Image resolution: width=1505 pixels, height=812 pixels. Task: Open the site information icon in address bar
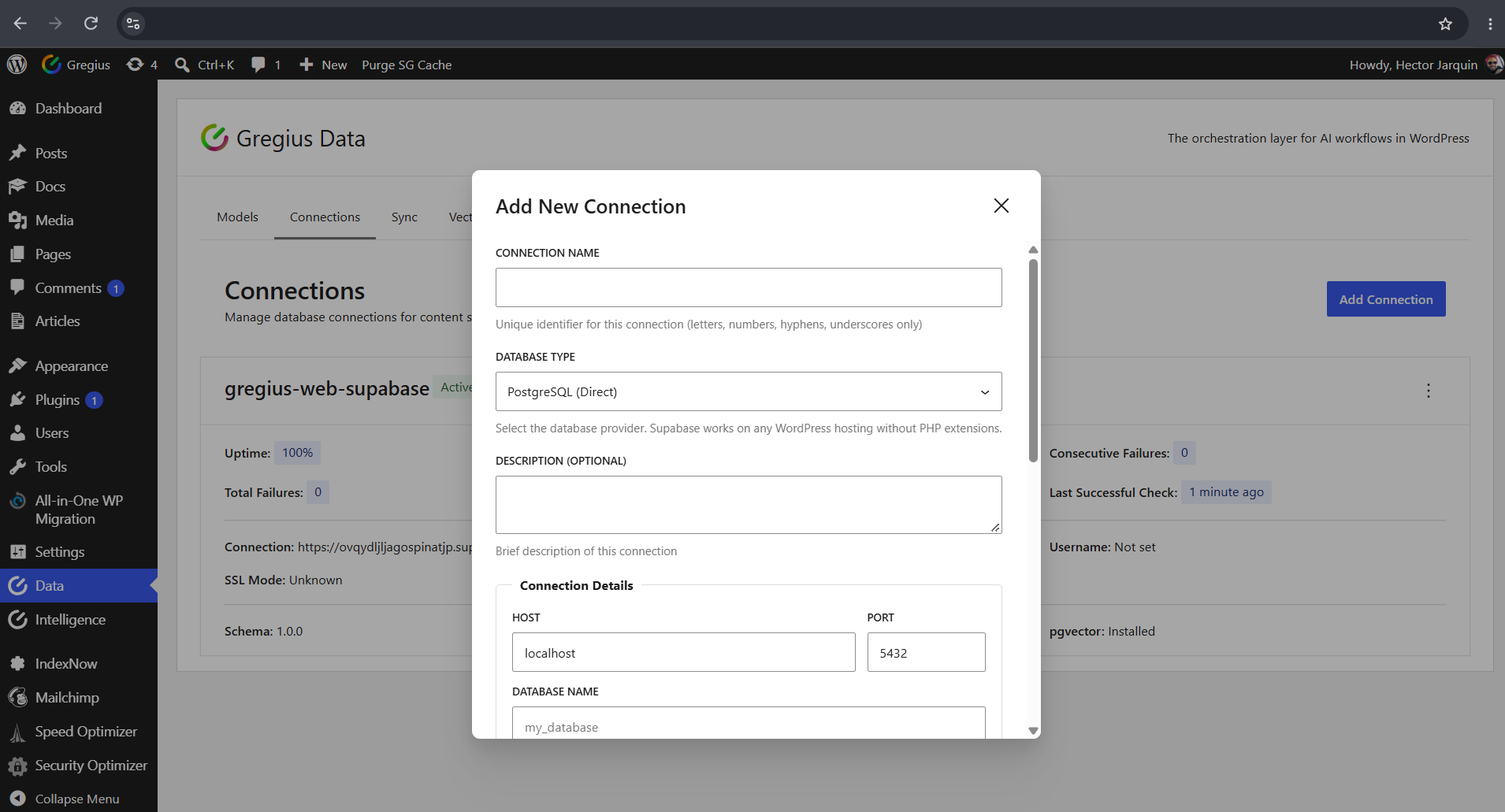[x=133, y=24]
